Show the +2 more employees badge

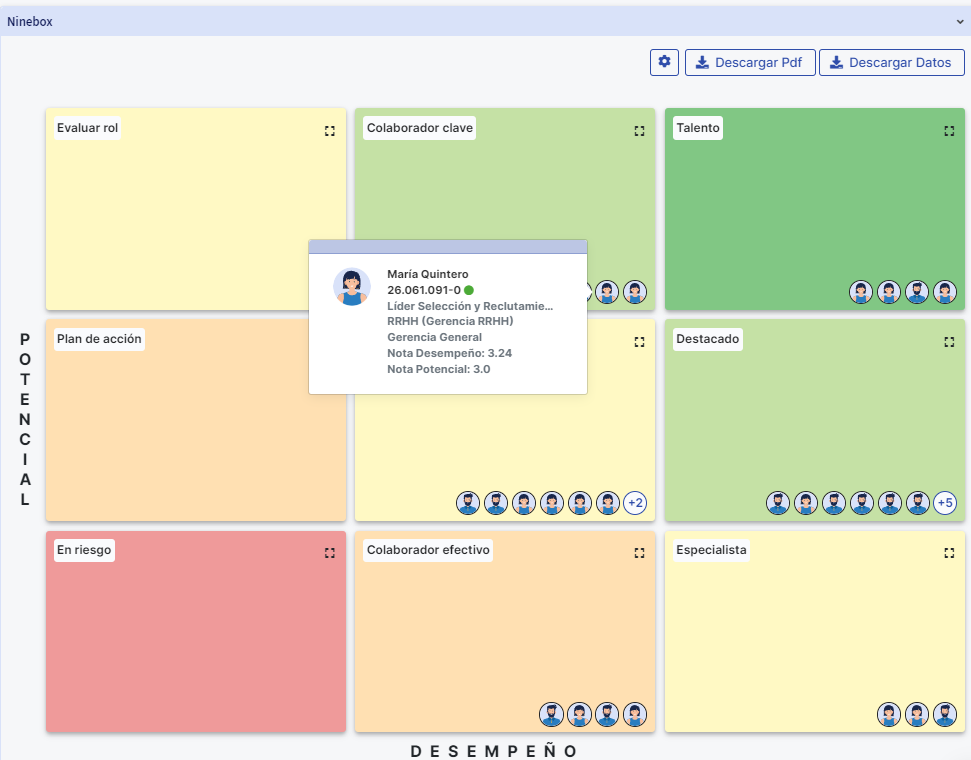pos(635,503)
